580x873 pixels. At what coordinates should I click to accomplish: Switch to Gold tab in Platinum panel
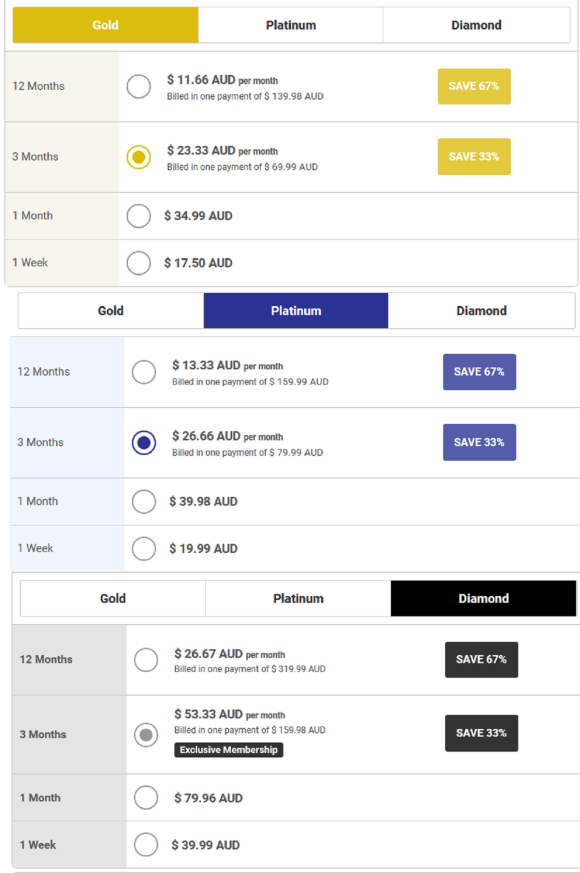[111, 311]
